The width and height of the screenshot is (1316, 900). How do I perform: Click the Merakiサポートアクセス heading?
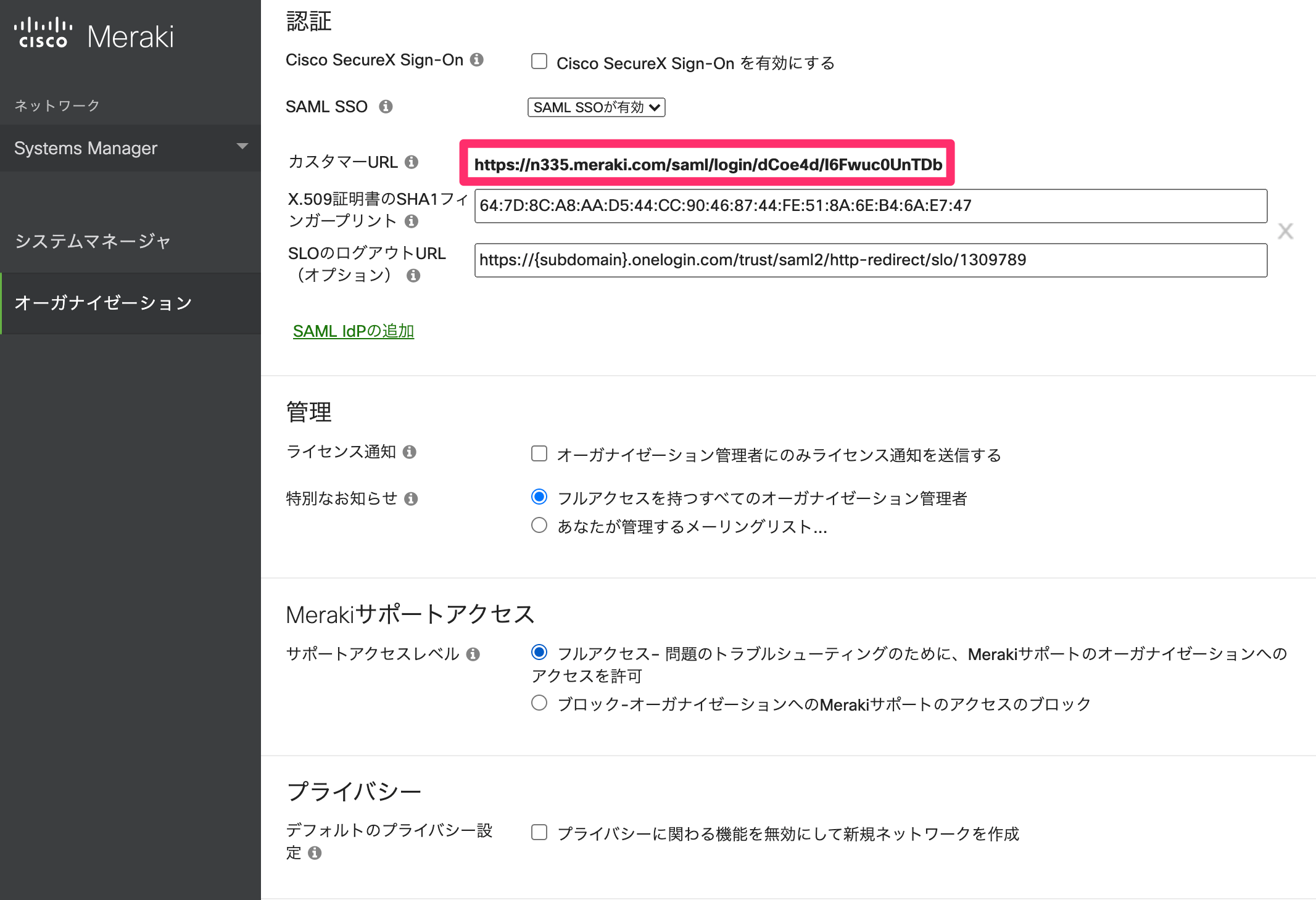pos(410,614)
